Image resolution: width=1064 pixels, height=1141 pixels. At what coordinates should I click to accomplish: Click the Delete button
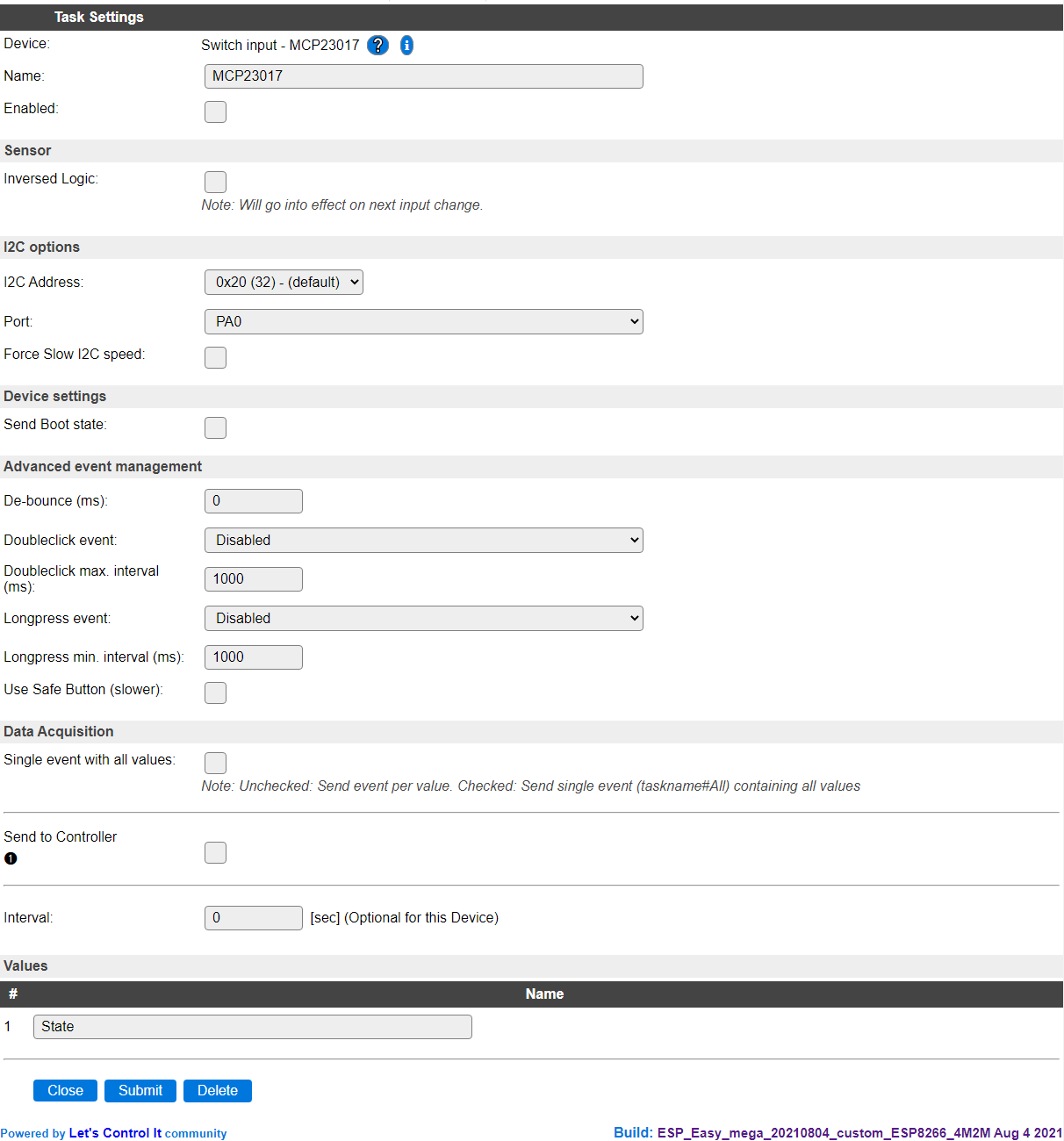coord(218,1090)
